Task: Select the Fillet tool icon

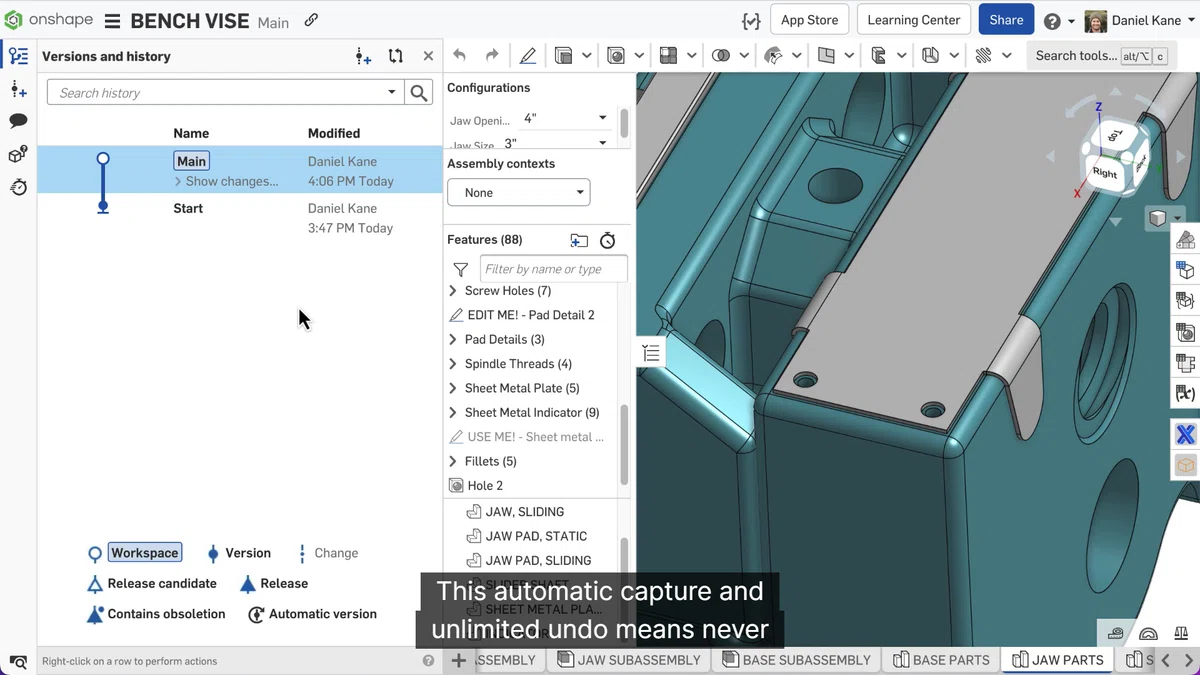Action: pos(616,56)
